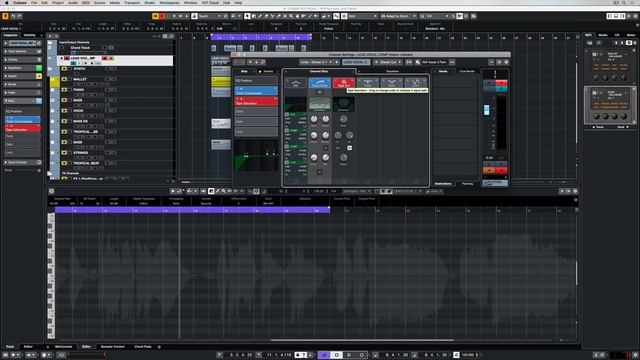Open the Apple menu
Image resolution: width=640 pixels, height=360 pixels.
click(x=7, y=2)
